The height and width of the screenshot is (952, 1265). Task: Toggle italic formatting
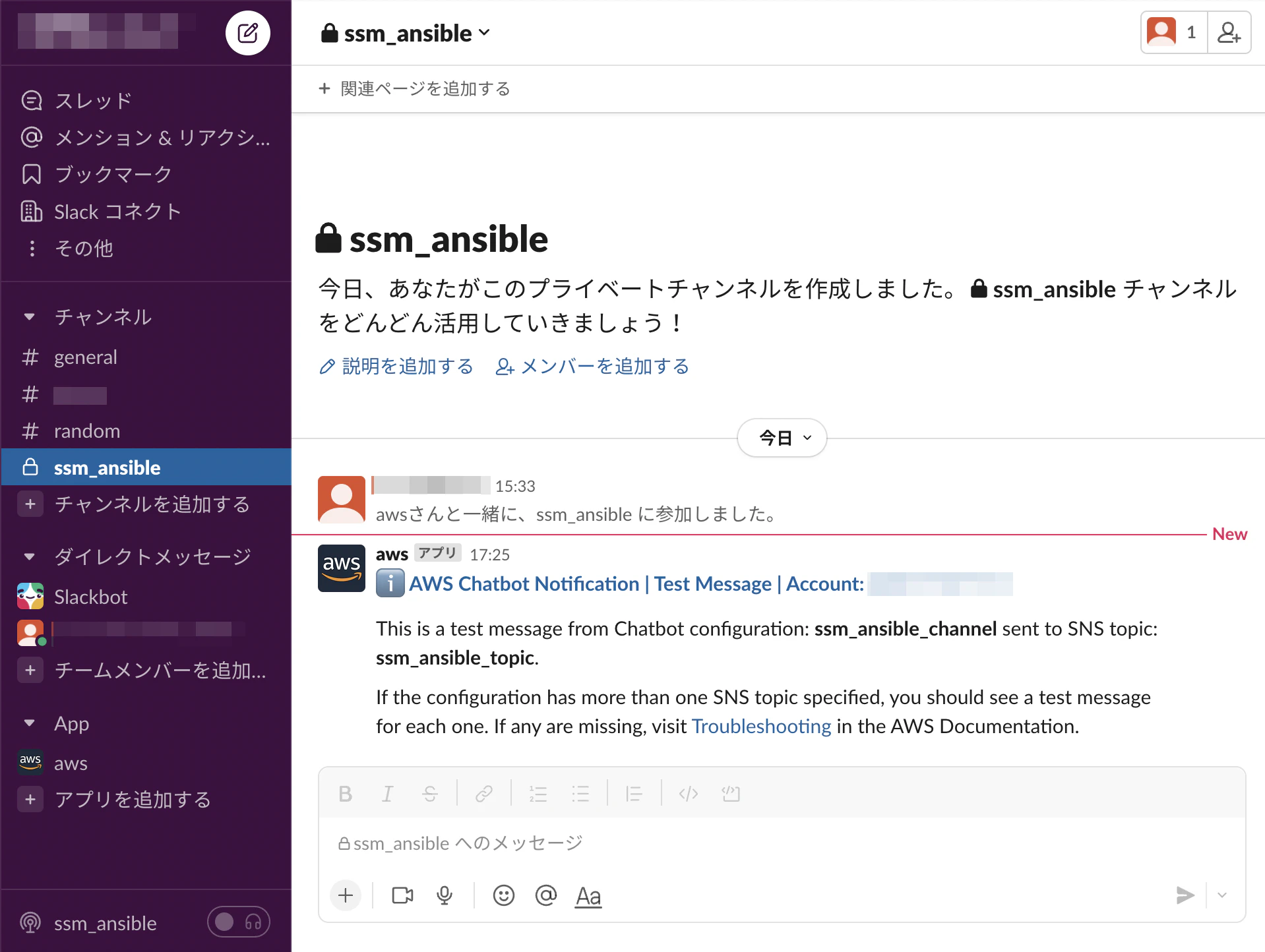[387, 794]
